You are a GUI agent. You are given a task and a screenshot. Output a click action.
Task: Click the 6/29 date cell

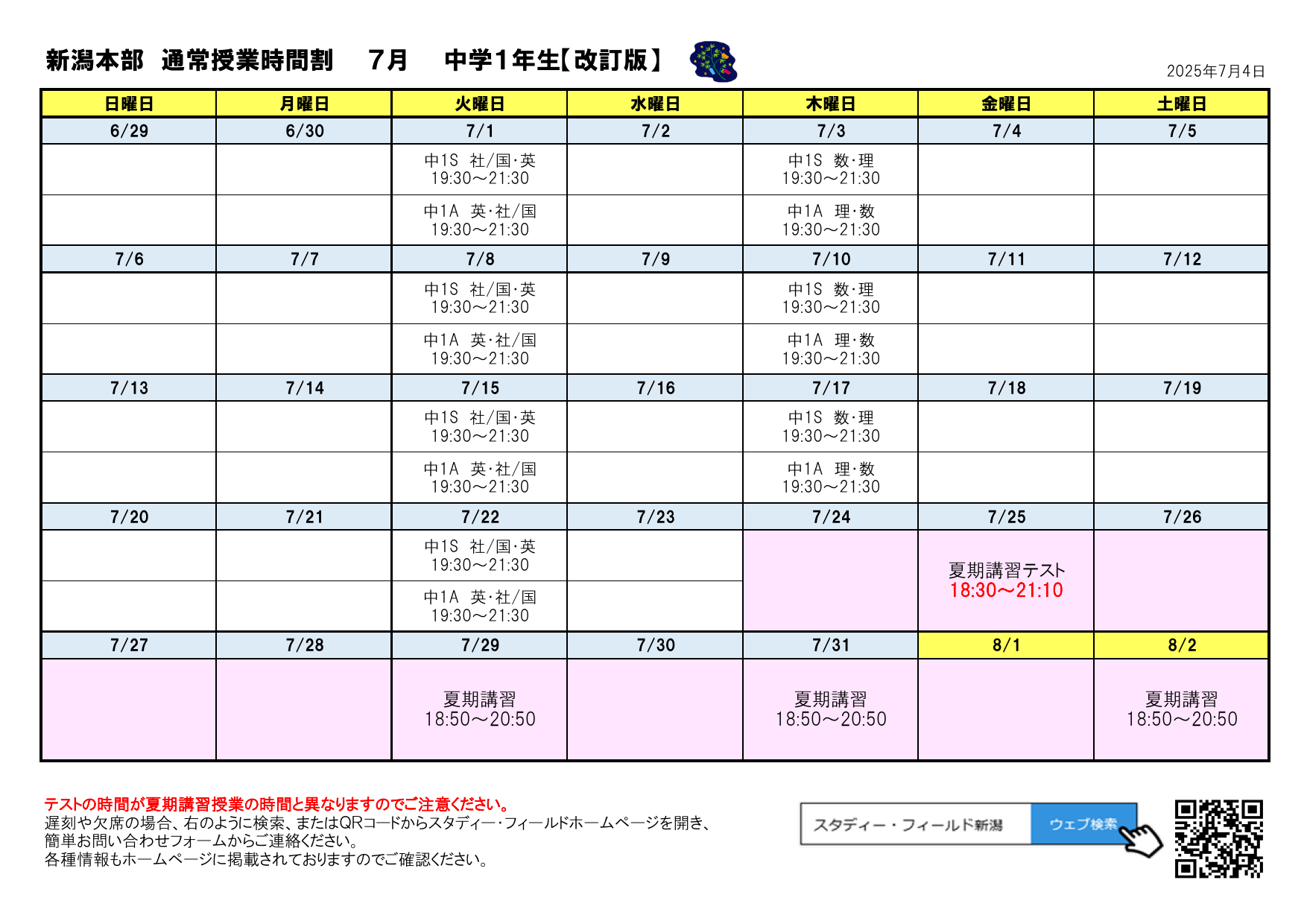click(129, 130)
